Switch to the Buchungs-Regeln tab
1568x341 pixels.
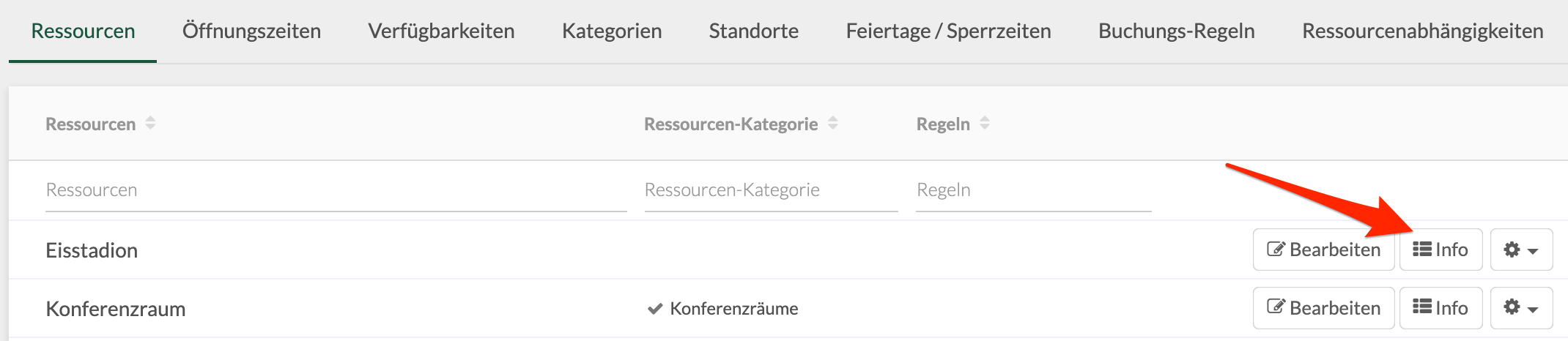coord(1176,31)
